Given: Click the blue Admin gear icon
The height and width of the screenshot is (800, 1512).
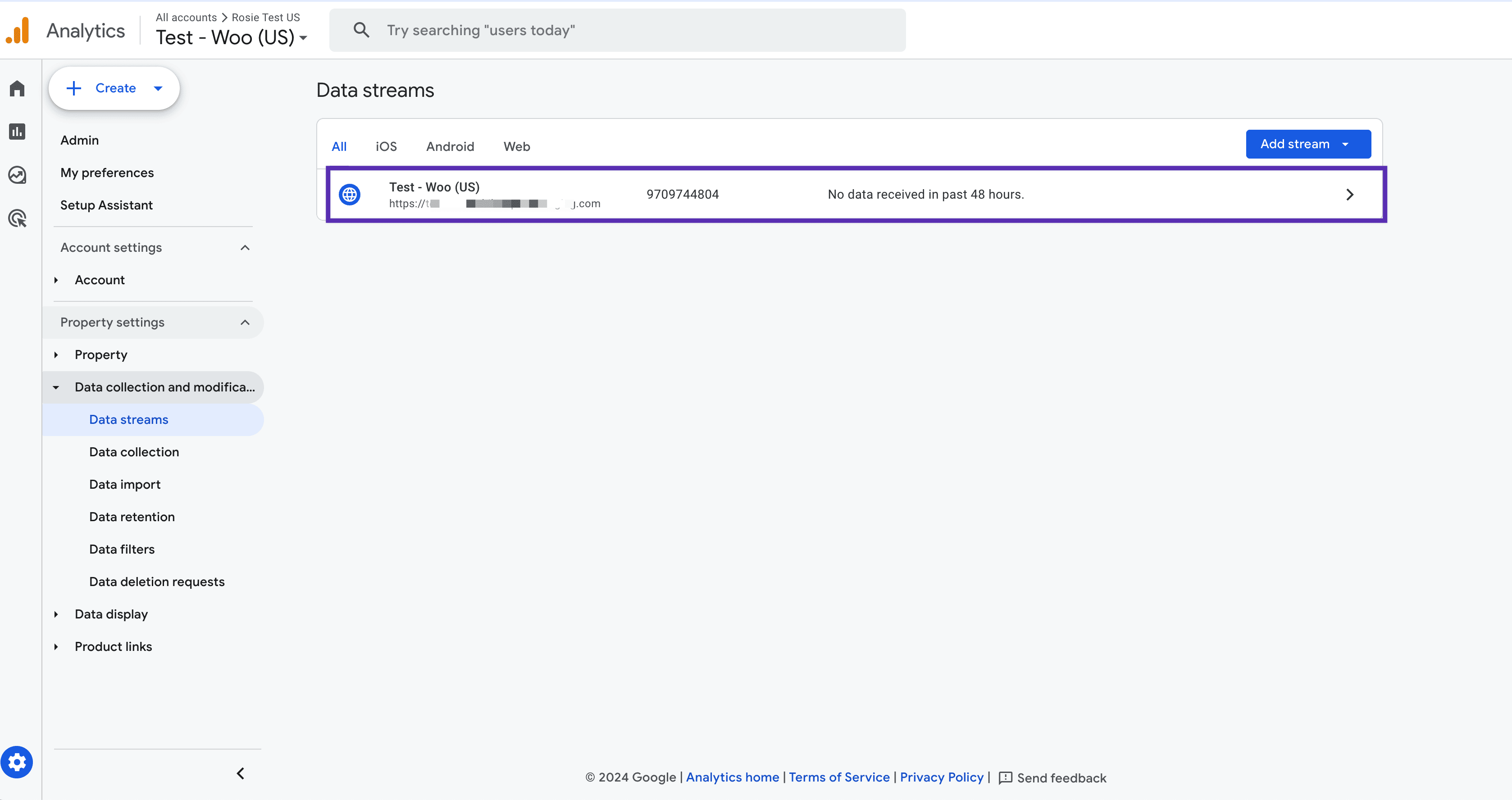Looking at the screenshot, I should (x=17, y=762).
